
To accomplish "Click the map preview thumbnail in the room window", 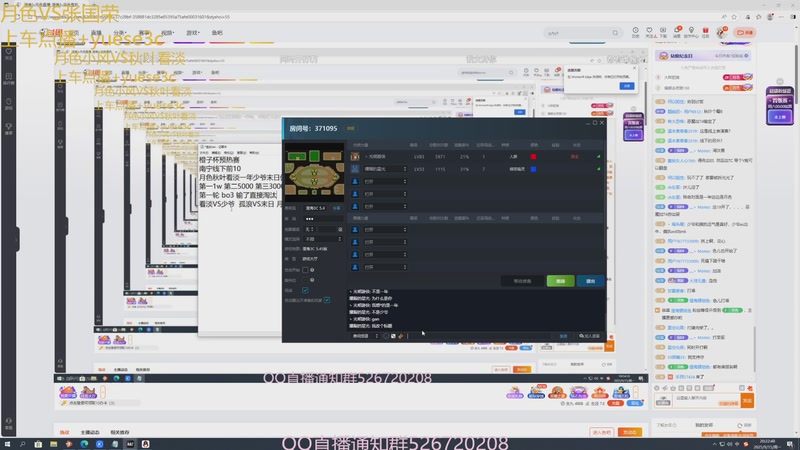I will 314,170.
